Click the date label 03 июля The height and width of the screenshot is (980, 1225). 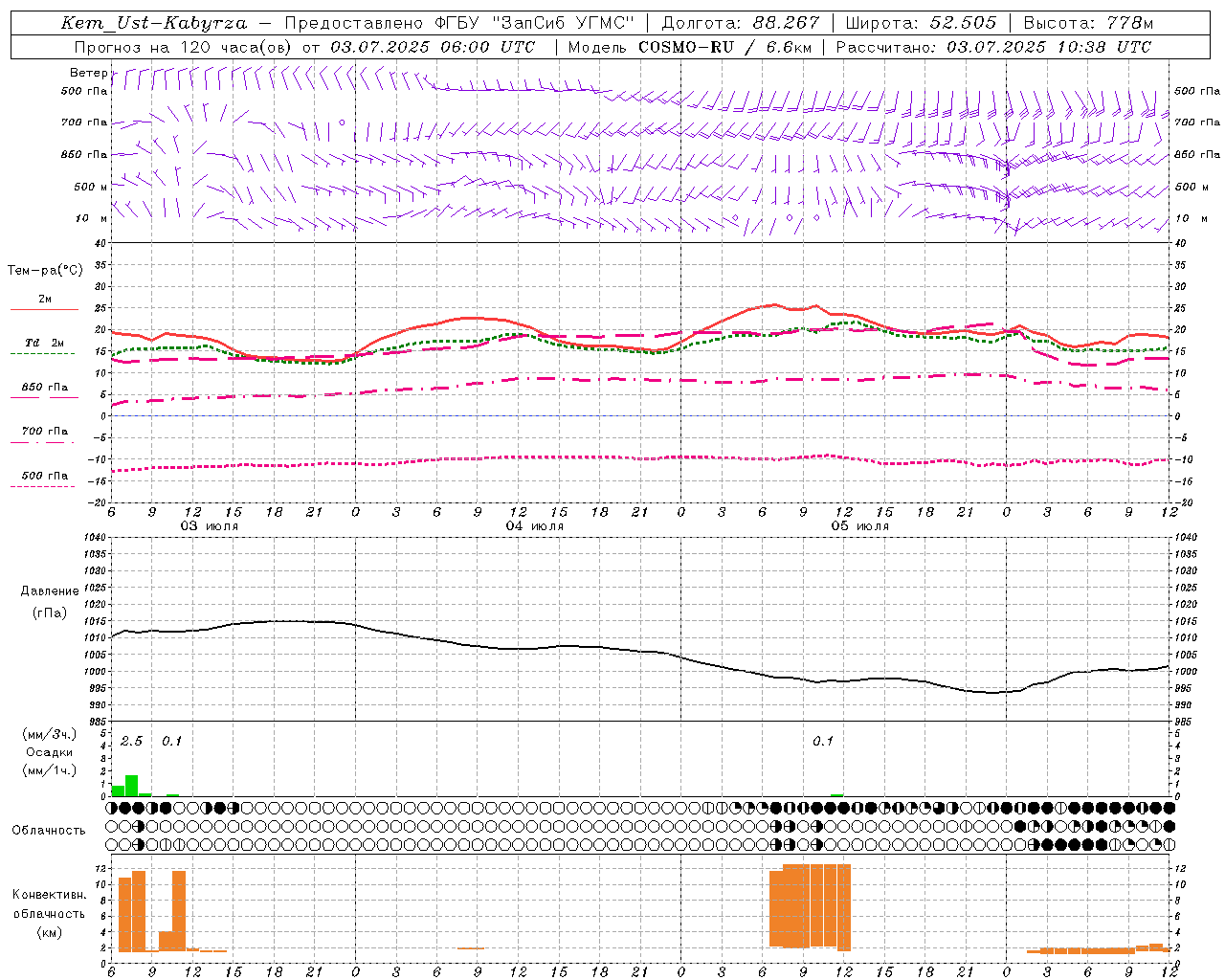tap(210, 526)
